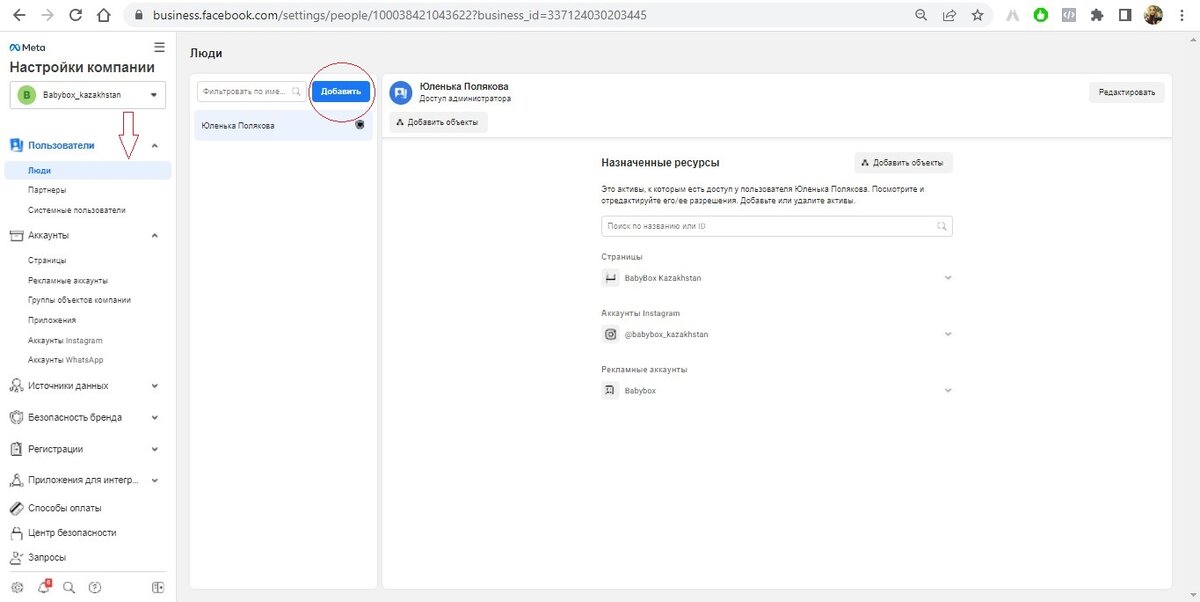Click the browser forward arrow
The width and height of the screenshot is (1200, 602).
[x=48, y=16]
